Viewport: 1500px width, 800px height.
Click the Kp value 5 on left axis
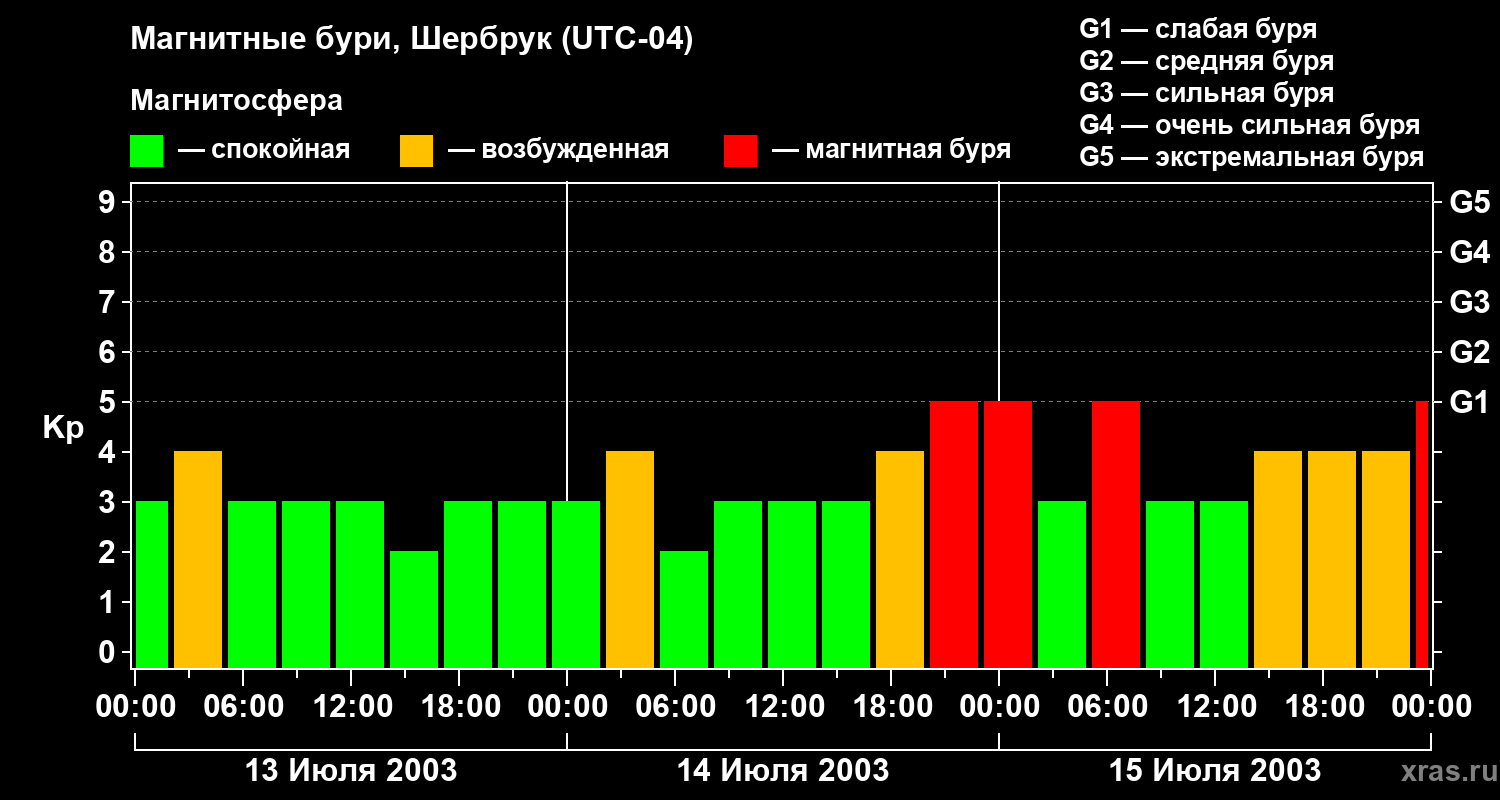coord(109,402)
